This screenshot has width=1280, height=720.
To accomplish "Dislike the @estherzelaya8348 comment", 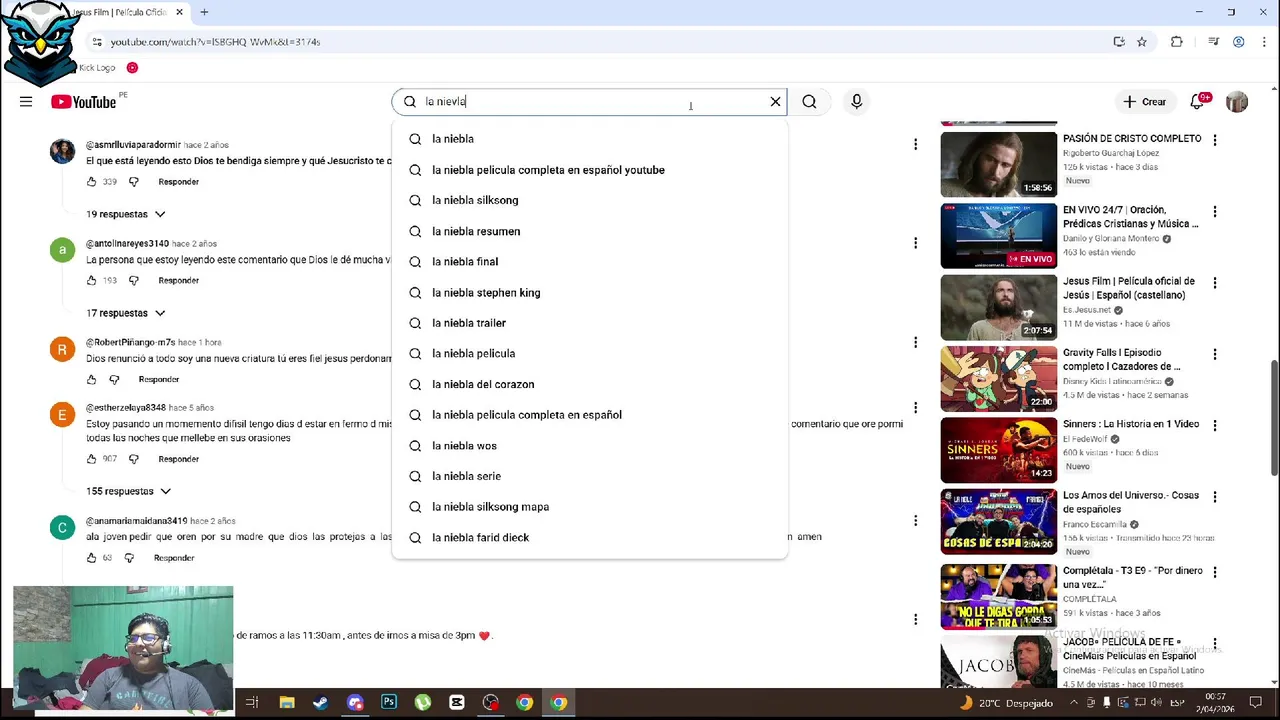I will click(x=134, y=459).
